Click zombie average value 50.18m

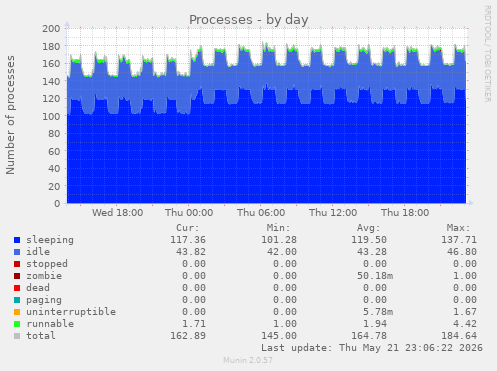(x=375, y=276)
